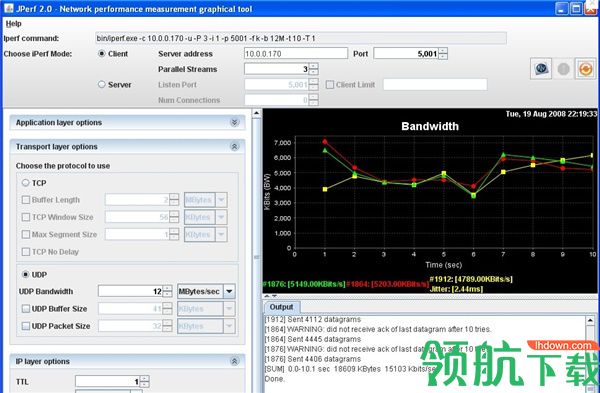Open Max Segment Size units dropdown
Screen dimensions: 600x393
(x=221, y=234)
